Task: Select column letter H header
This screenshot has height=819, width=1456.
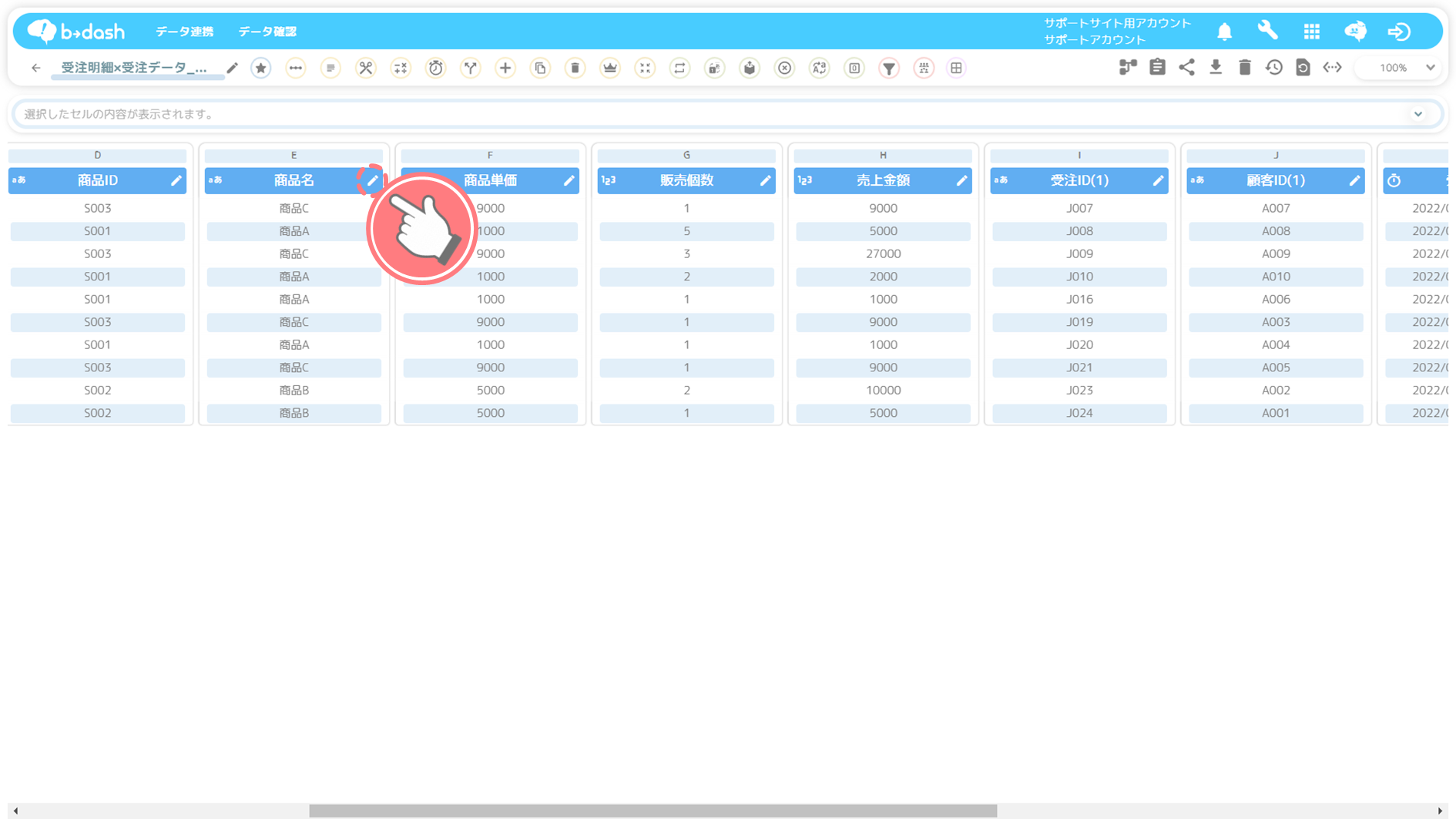Action: point(883,156)
